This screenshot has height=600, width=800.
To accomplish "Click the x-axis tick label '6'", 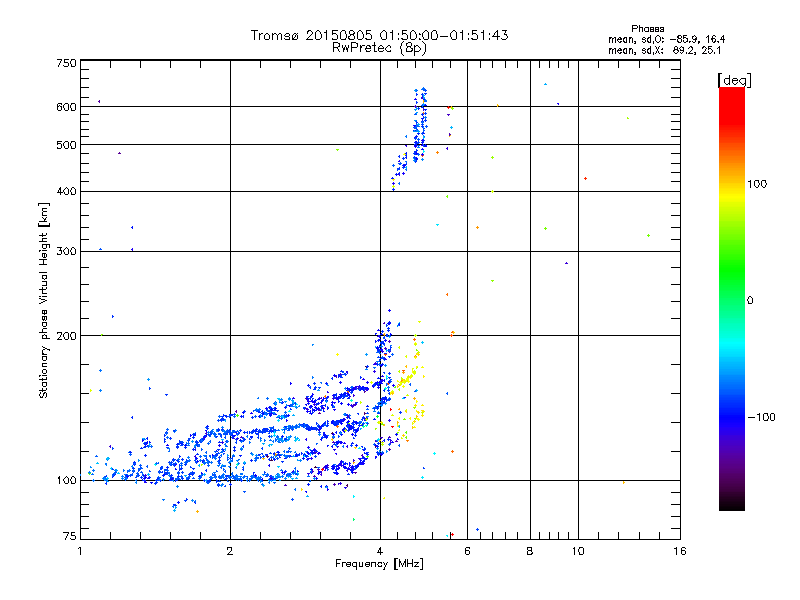I will (x=467, y=551).
